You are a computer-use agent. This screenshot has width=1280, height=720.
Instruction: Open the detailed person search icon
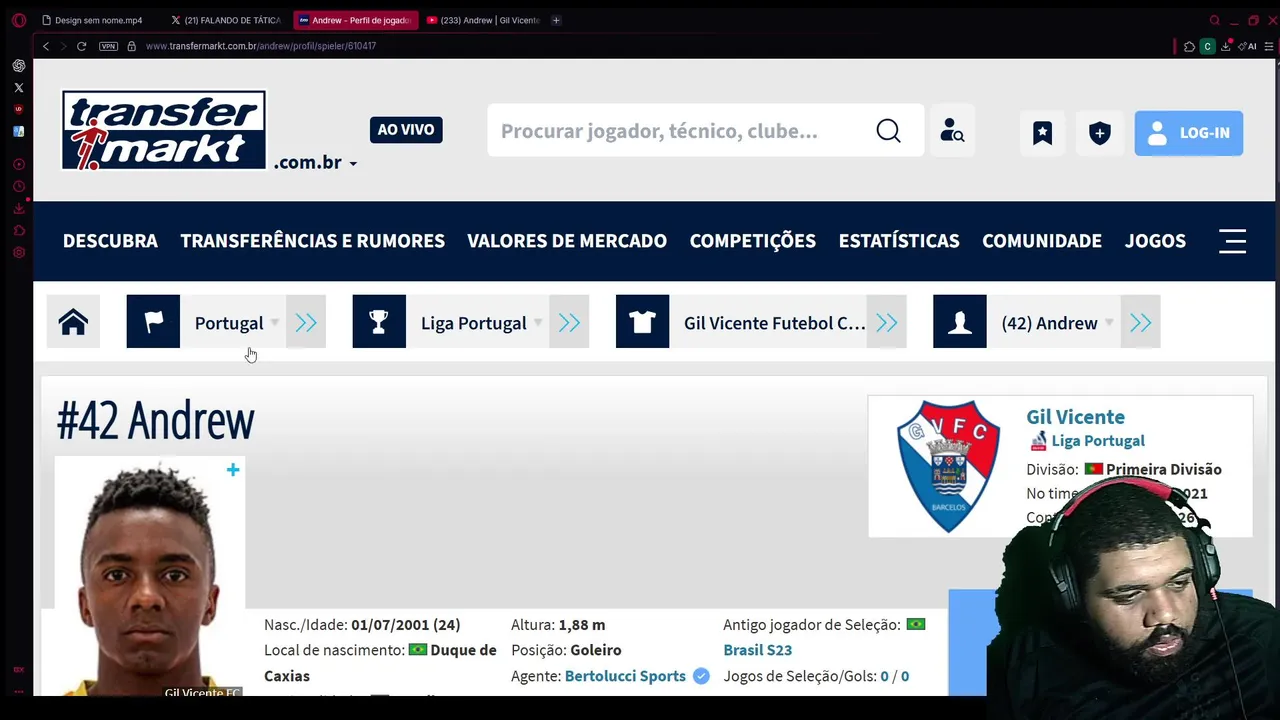click(952, 131)
